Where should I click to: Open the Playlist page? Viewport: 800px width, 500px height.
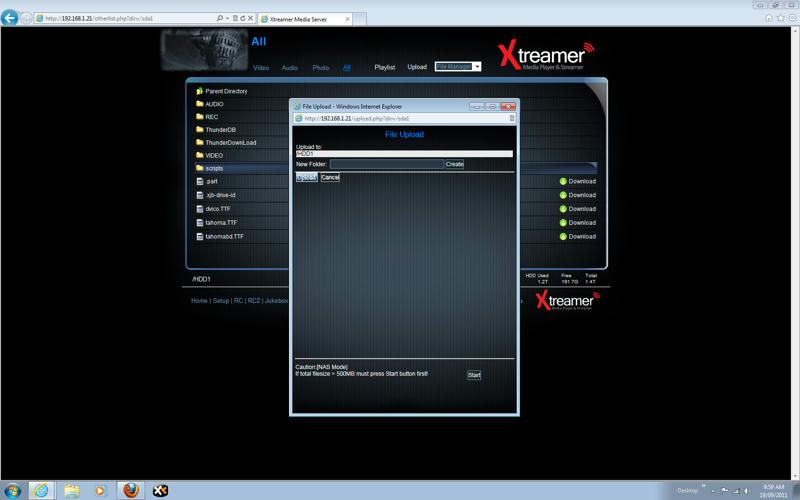pos(385,67)
